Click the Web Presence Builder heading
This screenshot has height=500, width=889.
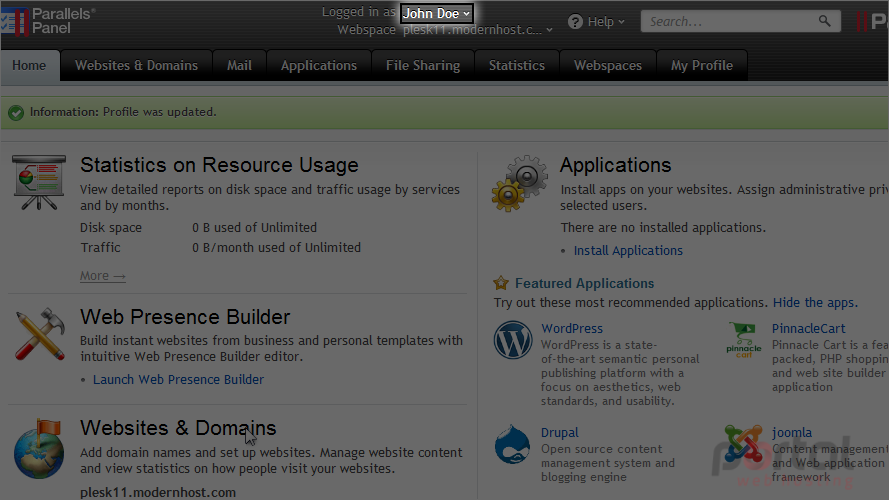[185, 317]
